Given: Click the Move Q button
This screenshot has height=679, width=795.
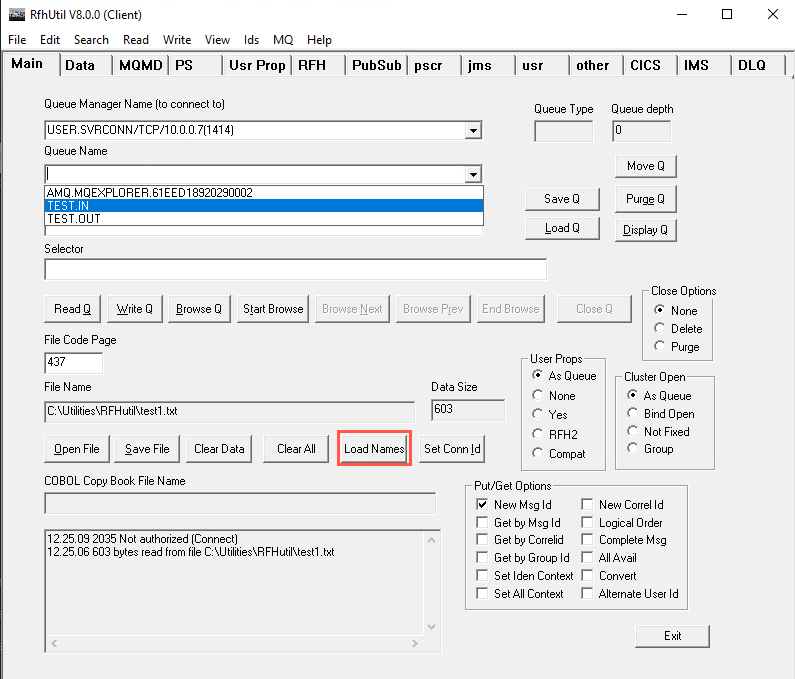Looking at the screenshot, I should click(x=645, y=166).
